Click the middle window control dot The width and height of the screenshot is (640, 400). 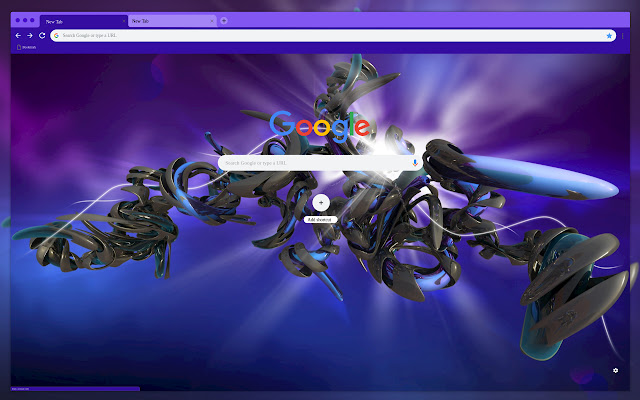pos(25,20)
